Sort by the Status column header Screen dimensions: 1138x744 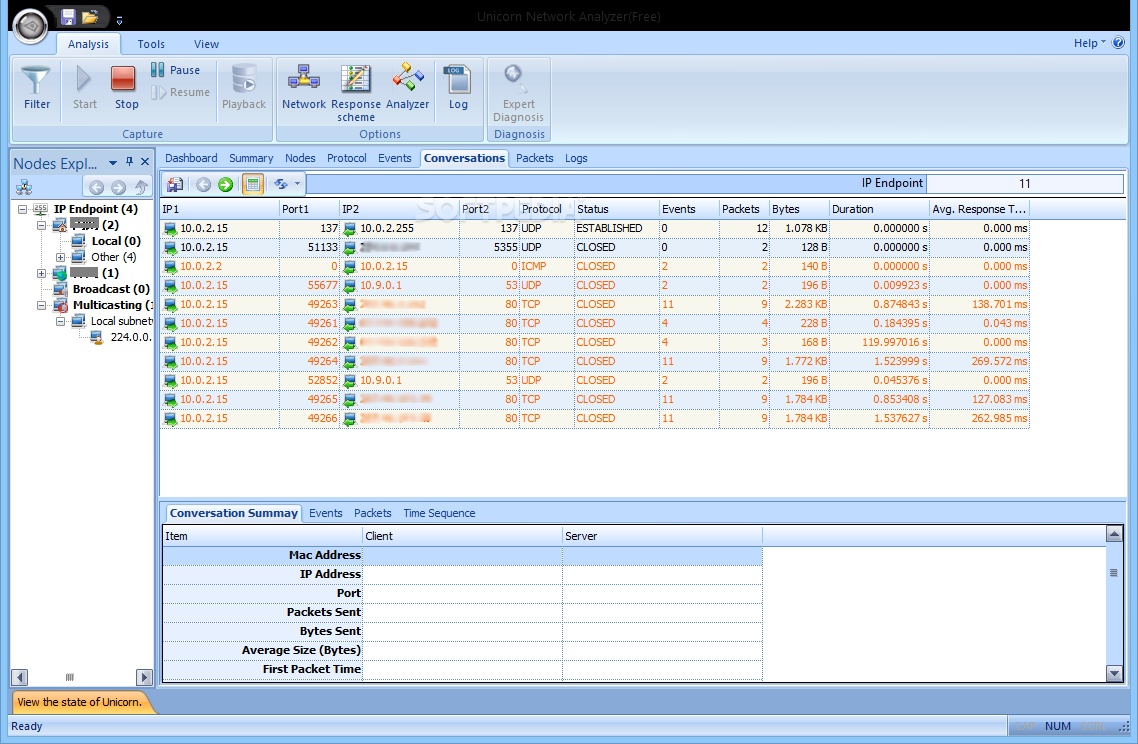(616, 209)
